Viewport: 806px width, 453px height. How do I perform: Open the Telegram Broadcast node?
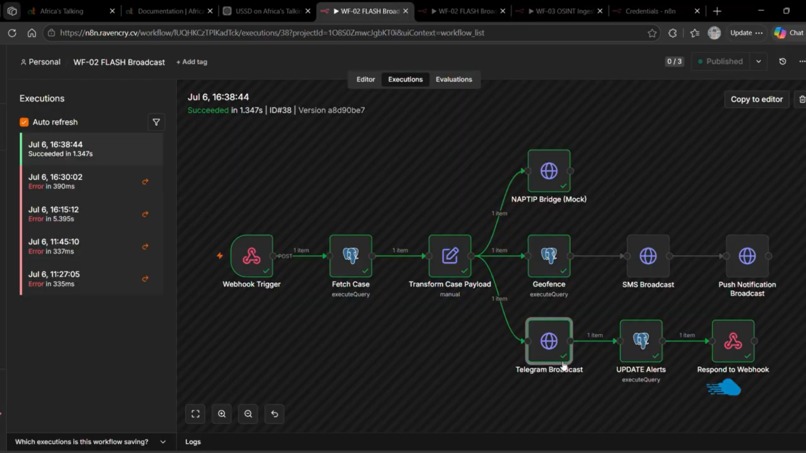click(548, 341)
